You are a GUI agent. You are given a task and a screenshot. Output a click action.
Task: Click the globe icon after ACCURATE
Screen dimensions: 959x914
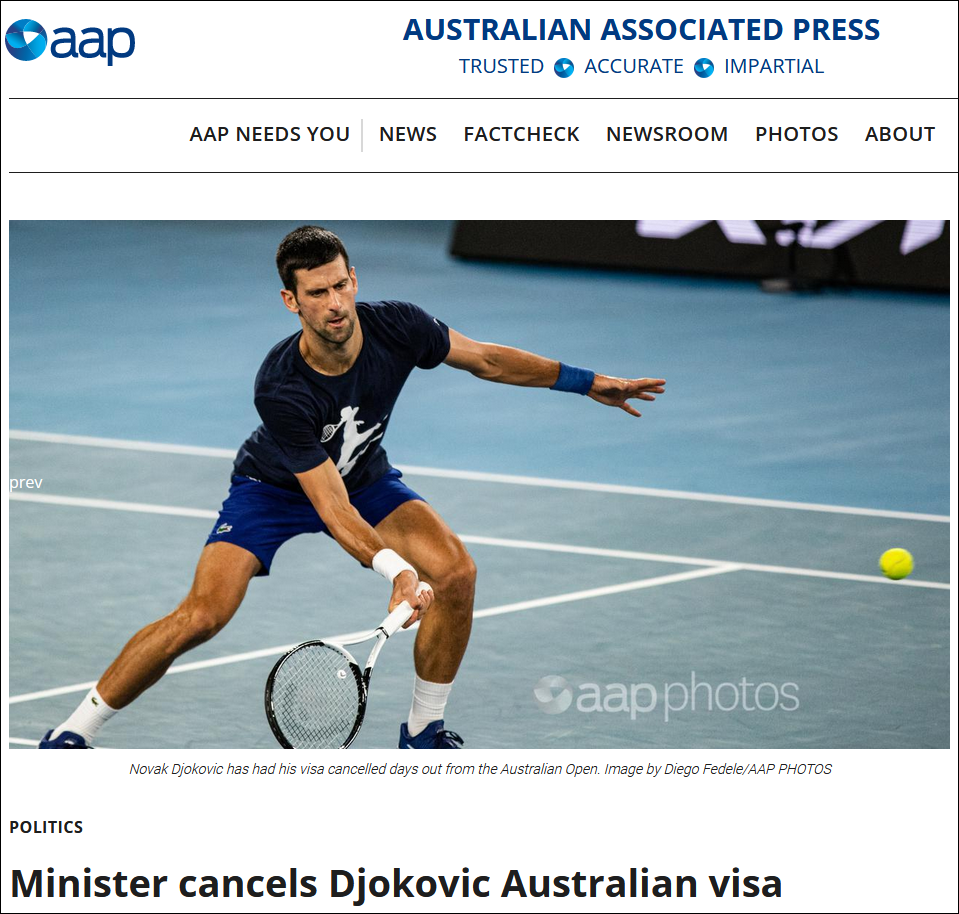[x=704, y=67]
